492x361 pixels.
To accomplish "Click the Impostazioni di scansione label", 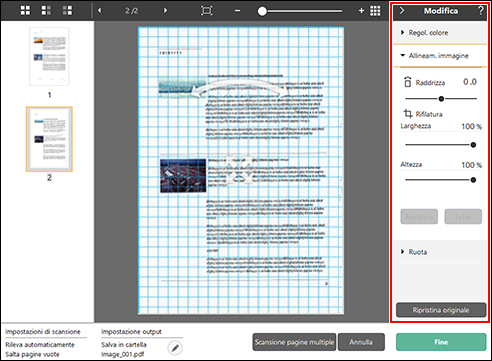I will point(43,332).
